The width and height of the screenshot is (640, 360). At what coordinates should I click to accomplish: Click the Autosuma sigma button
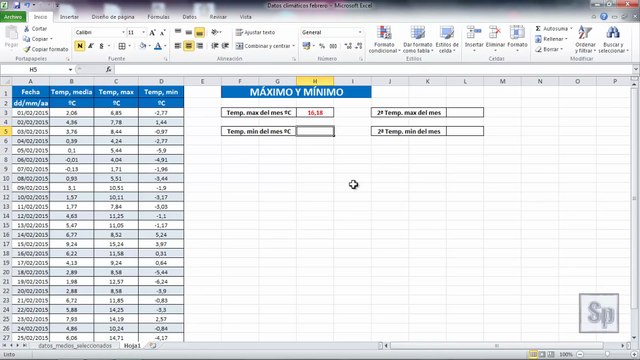tap(551, 29)
